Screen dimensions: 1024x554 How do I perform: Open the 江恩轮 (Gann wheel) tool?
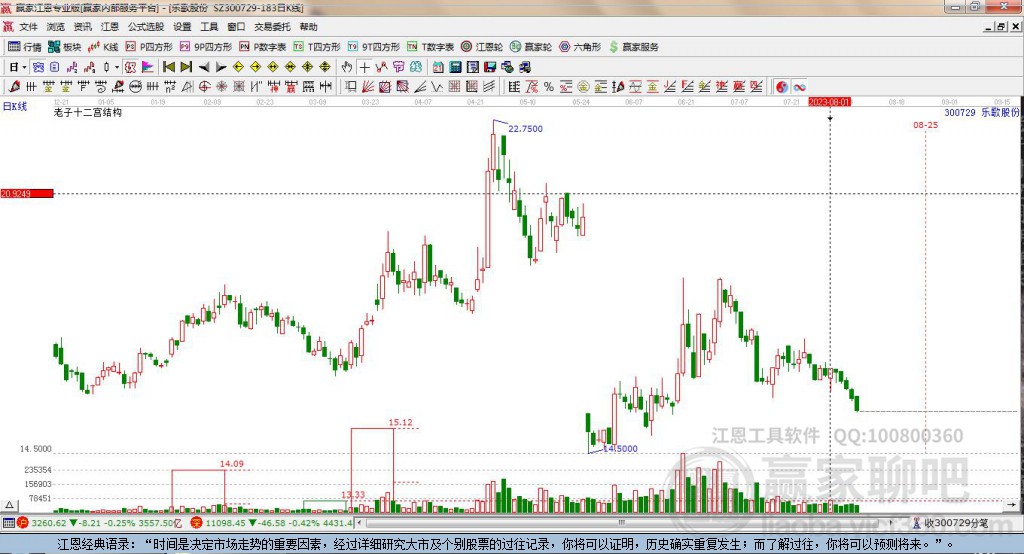[482, 47]
